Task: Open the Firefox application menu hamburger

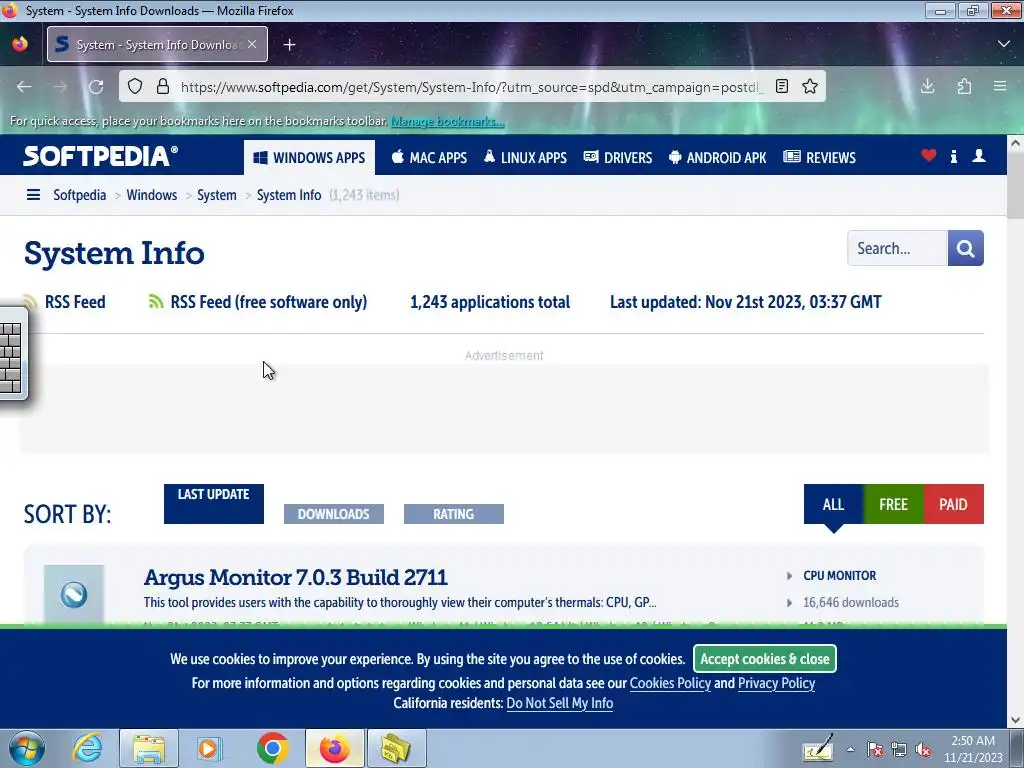Action: 1000,86
